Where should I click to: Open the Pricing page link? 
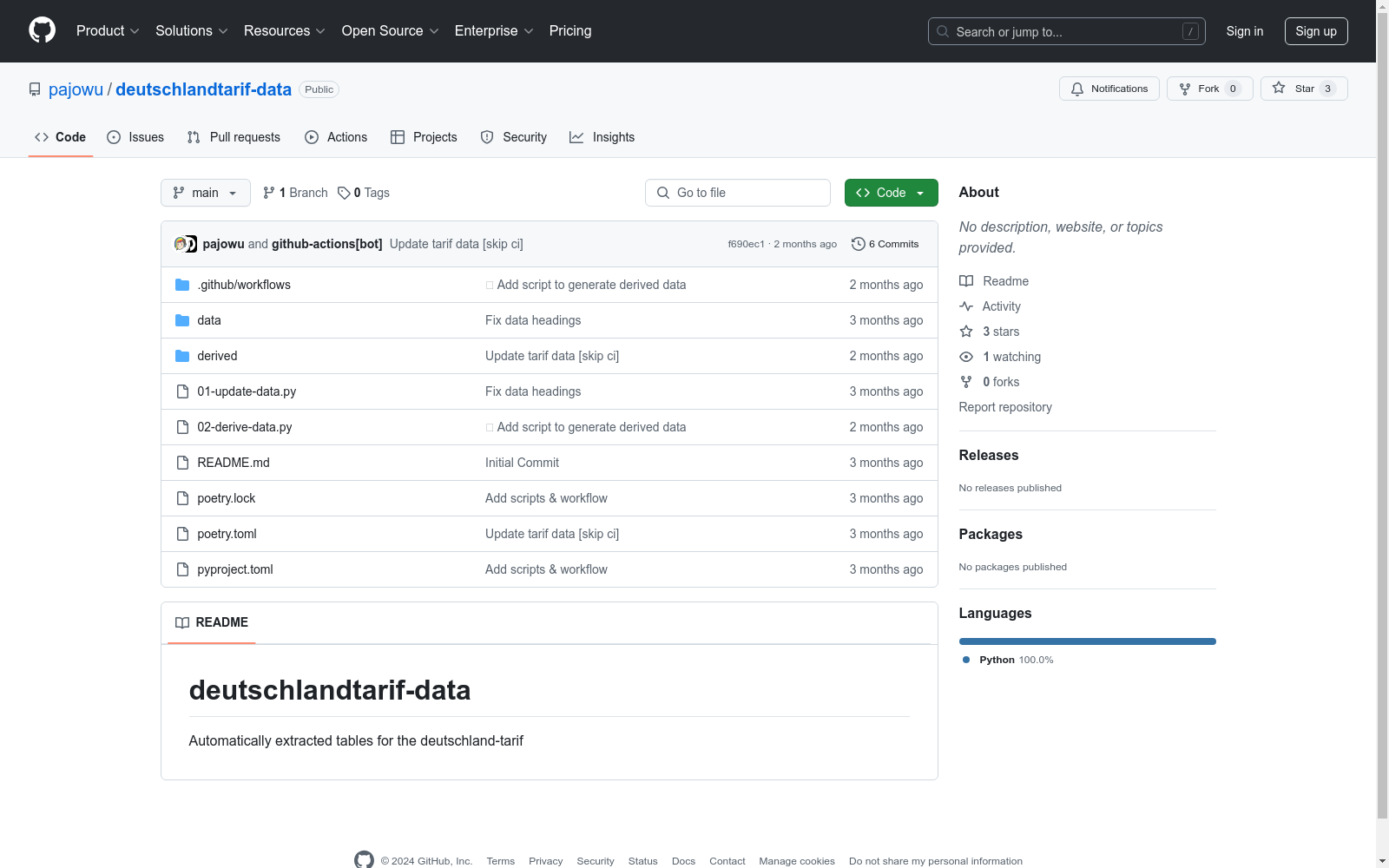(570, 31)
